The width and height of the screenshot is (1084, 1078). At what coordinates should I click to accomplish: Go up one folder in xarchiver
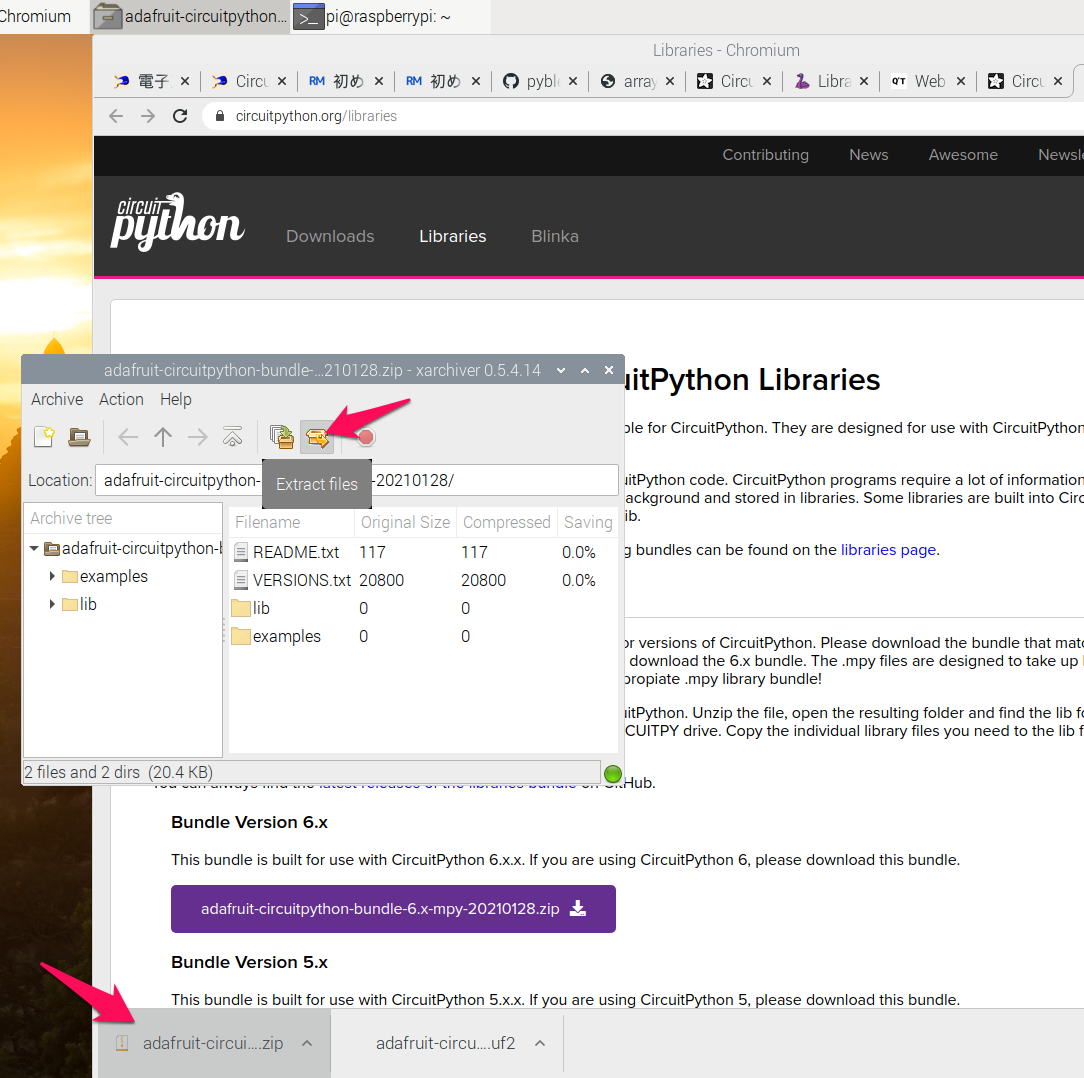(163, 437)
